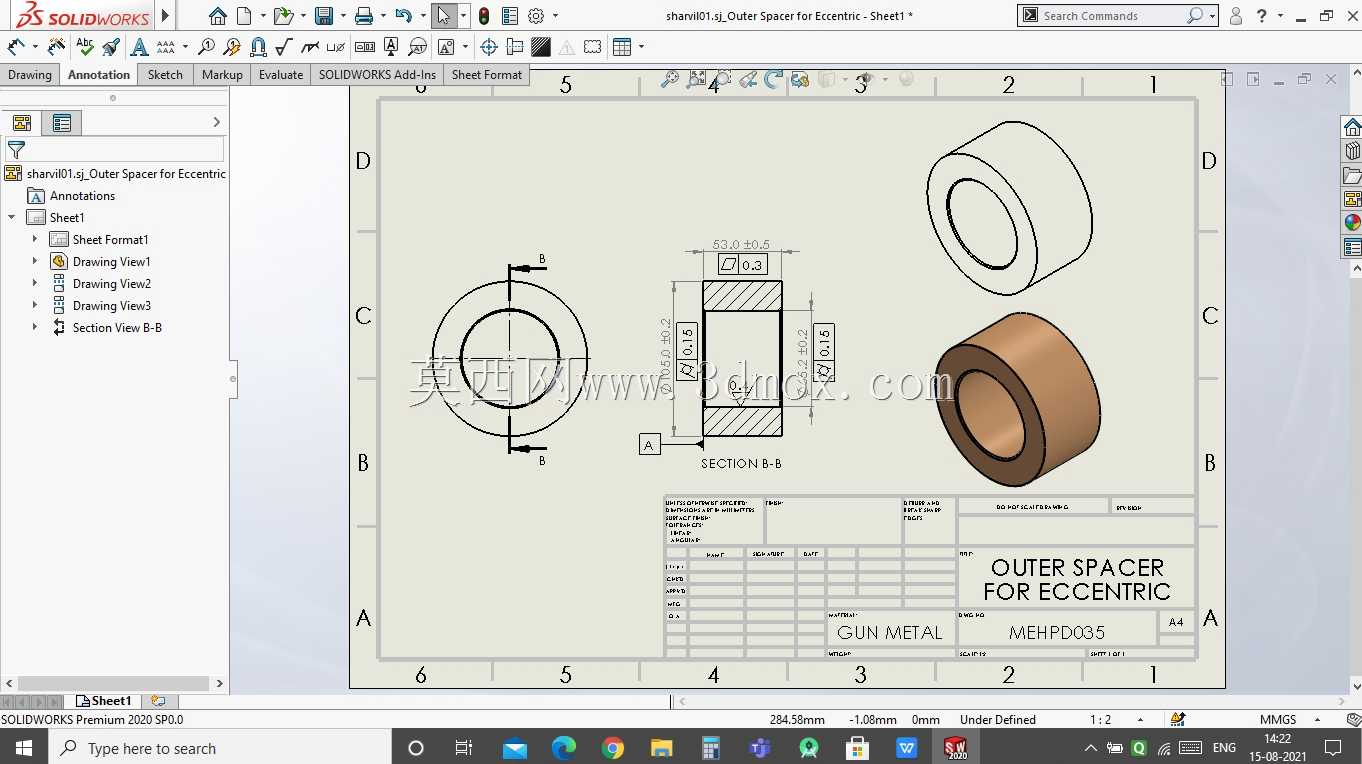Open the Options gear
The image size is (1362, 764).
(536, 16)
